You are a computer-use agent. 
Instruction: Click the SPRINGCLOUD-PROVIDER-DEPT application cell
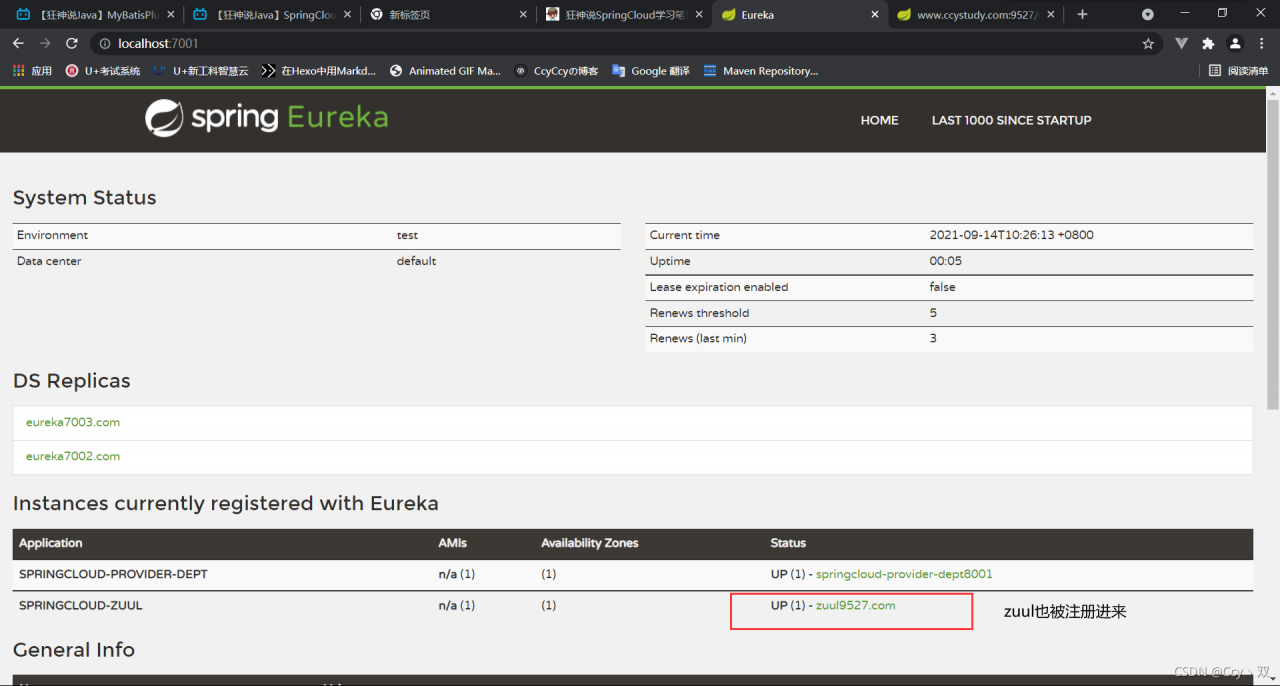tap(113, 574)
